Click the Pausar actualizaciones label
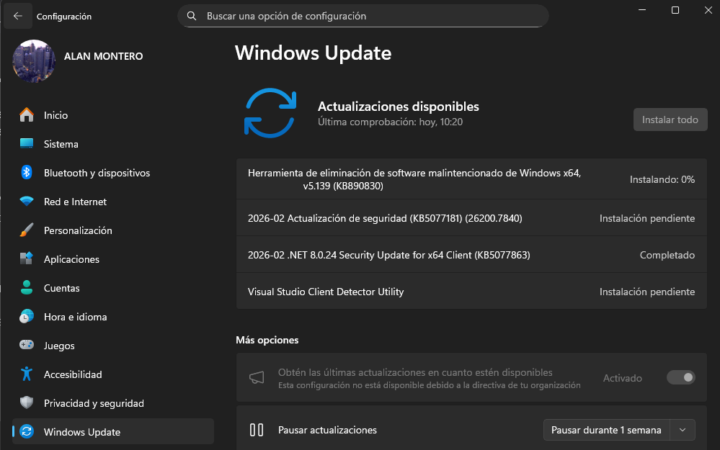720x450 pixels. (327, 430)
